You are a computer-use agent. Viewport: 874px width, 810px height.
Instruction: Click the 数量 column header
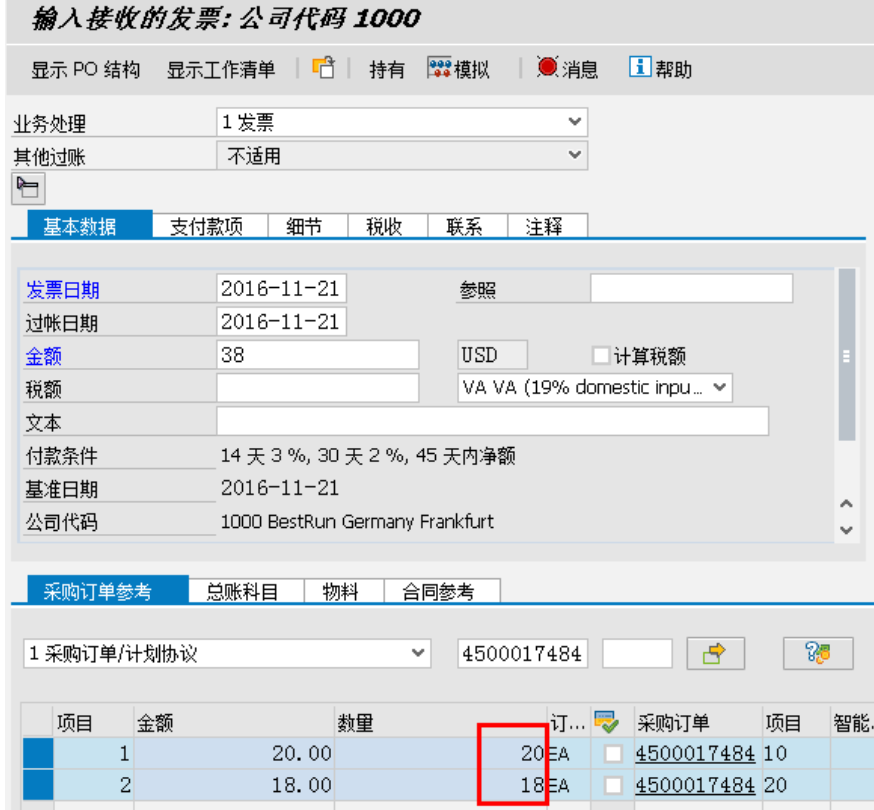point(441,723)
